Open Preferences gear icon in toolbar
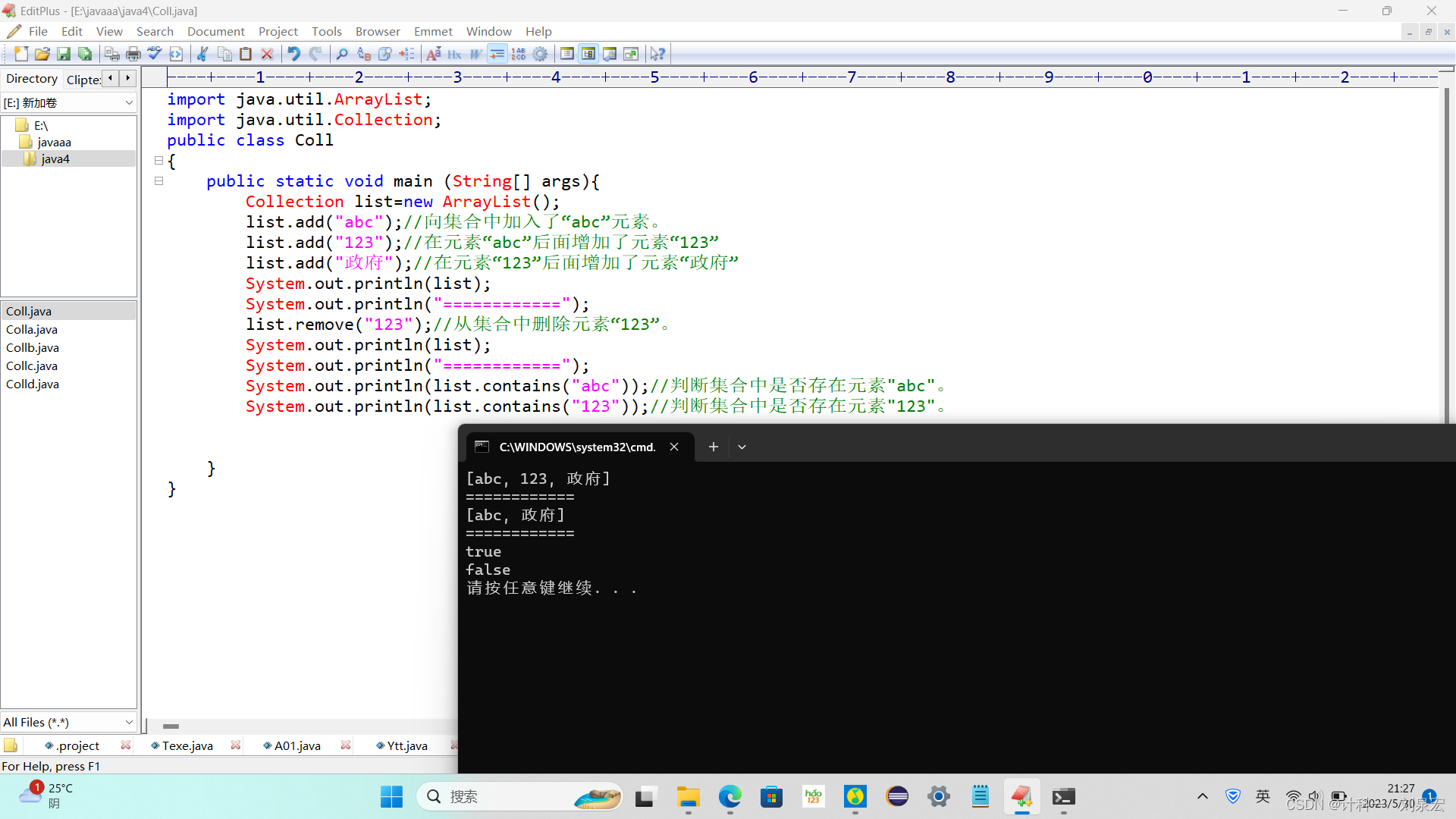1456x819 pixels. [x=540, y=54]
